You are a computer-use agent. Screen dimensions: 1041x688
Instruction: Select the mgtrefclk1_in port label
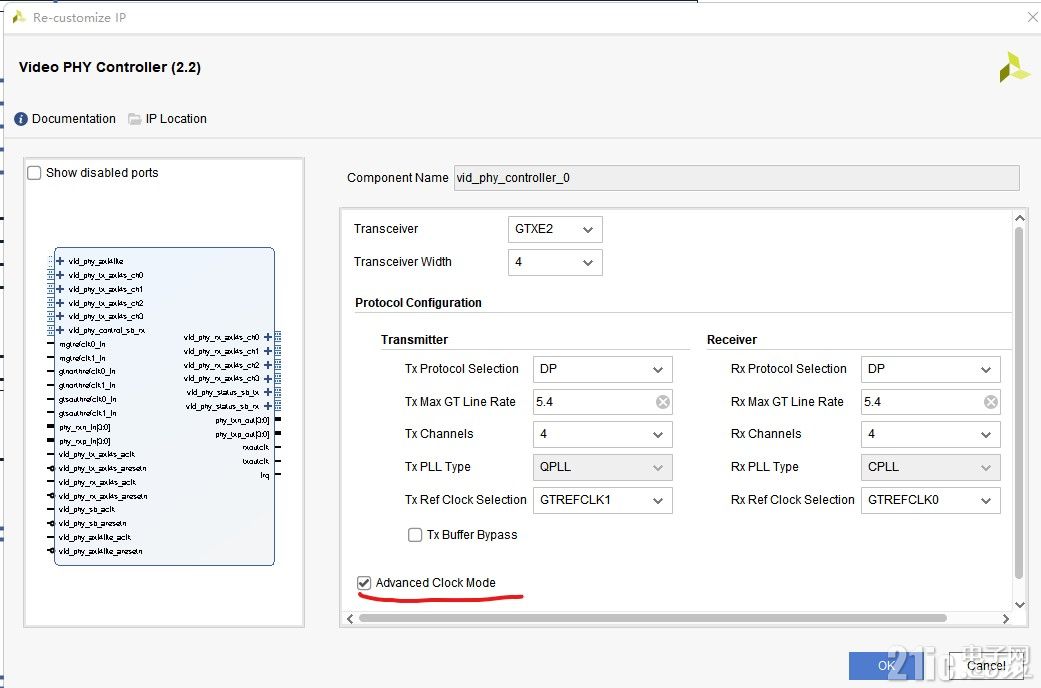coord(82,358)
